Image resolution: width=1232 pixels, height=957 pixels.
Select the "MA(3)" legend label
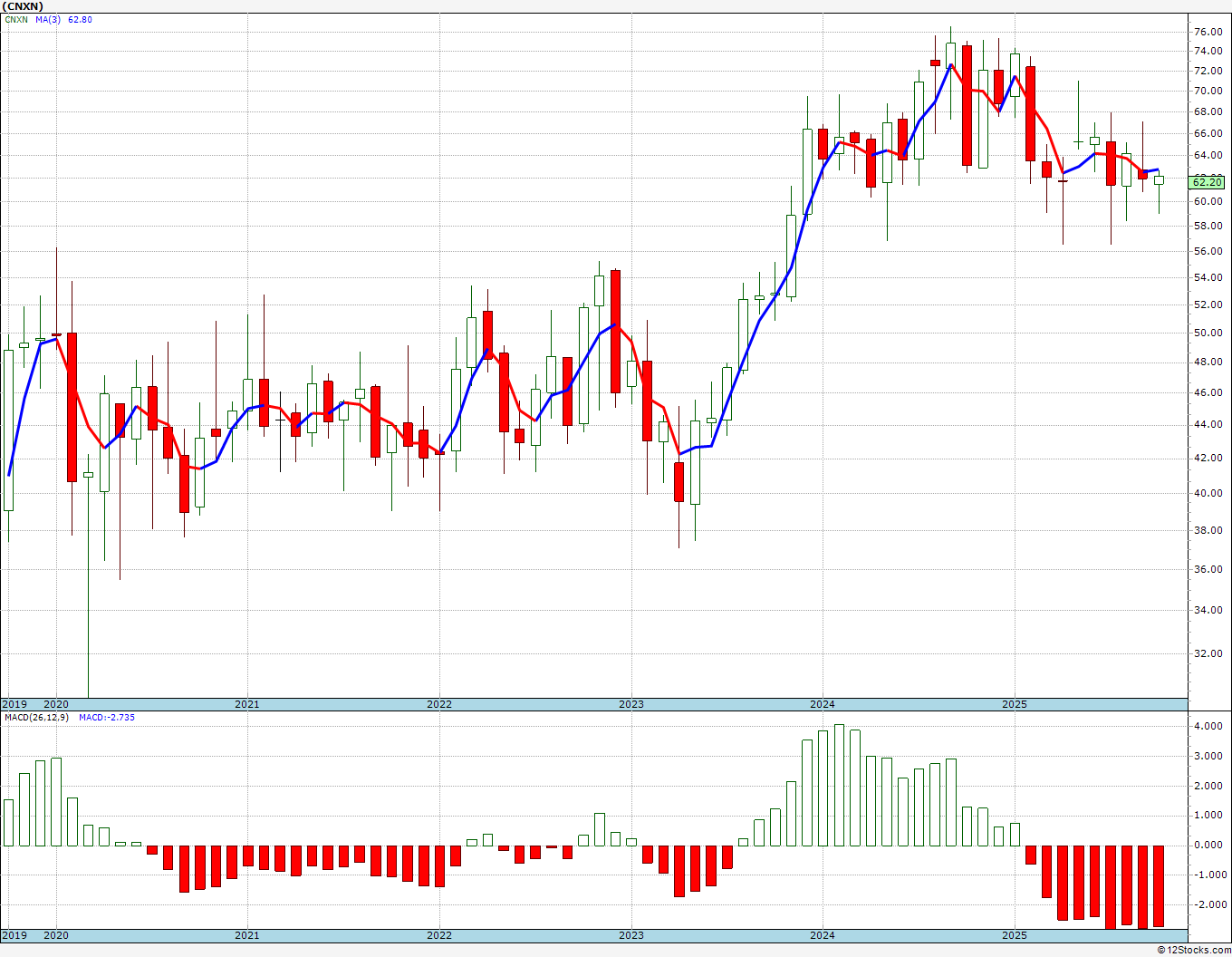[49, 20]
